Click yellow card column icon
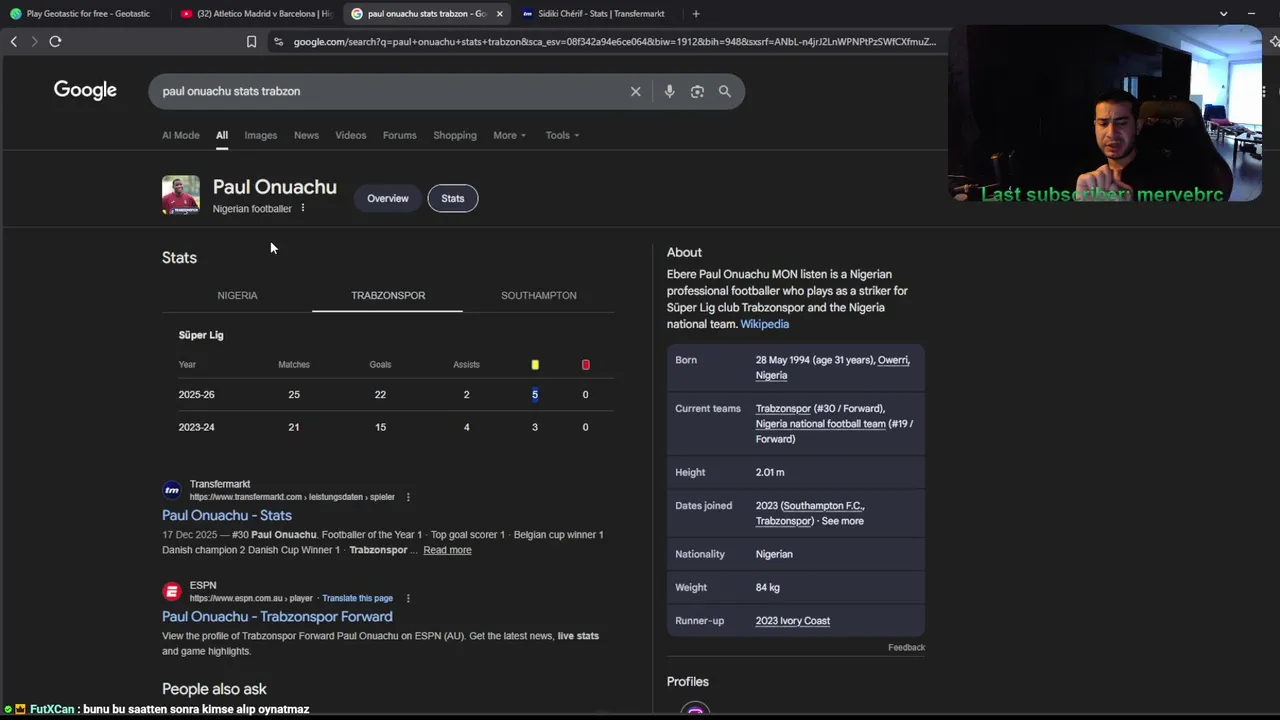This screenshot has height=720, width=1280. pyautogui.click(x=535, y=365)
